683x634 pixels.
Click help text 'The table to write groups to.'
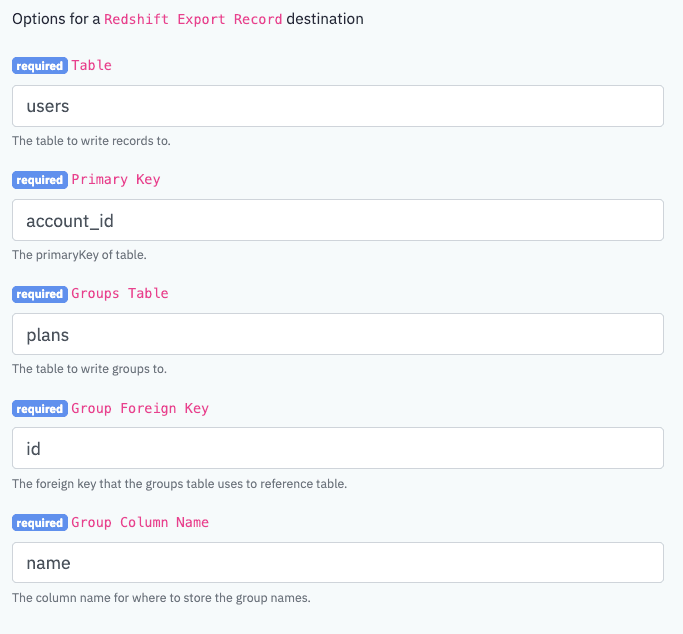click(89, 369)
